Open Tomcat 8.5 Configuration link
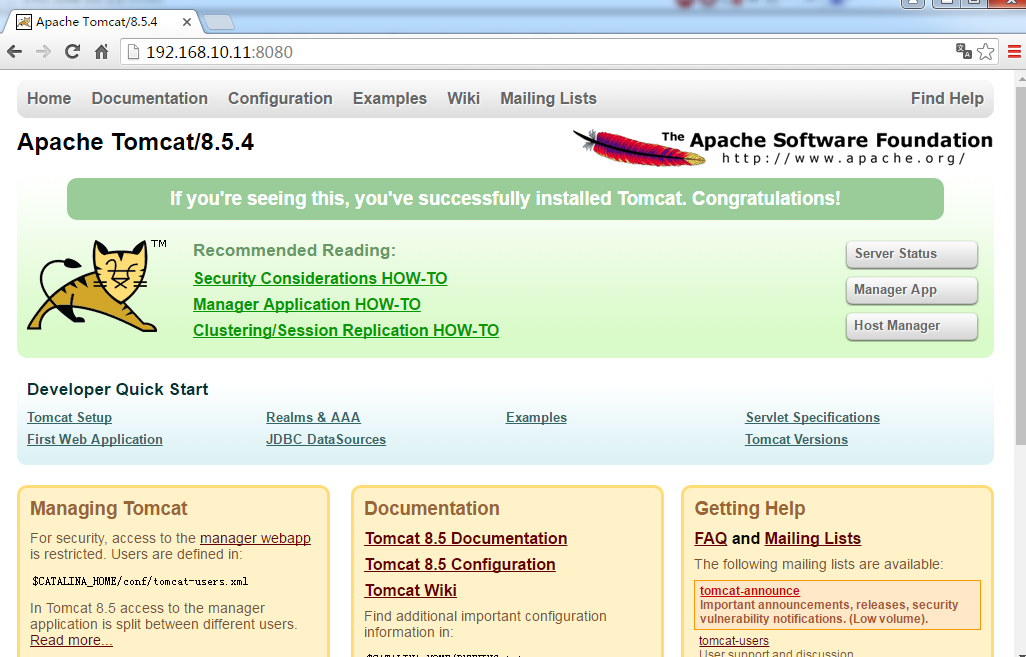The width and height of the screenshot is (1026, 657). pos(460,564)
